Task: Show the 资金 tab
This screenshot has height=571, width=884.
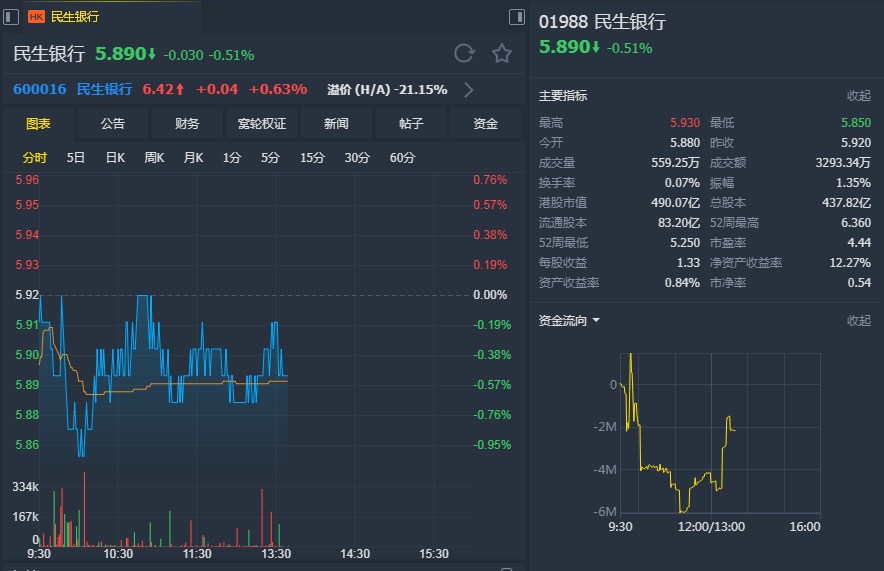Action: pos(486,124)
